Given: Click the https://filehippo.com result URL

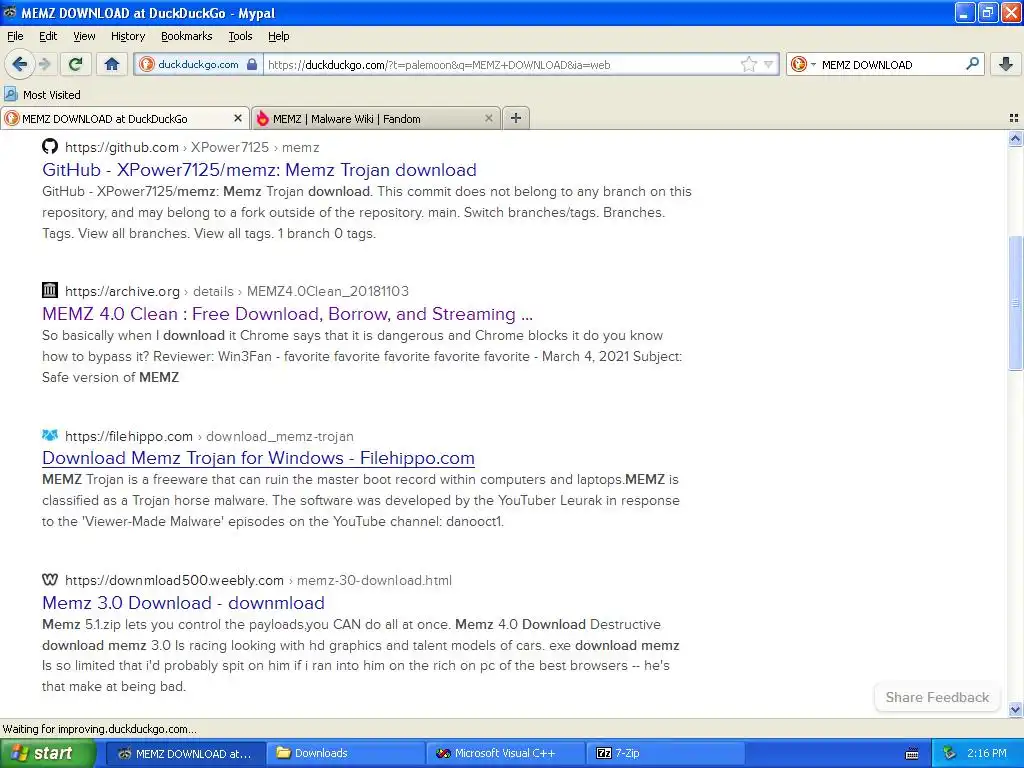Looking at the screenshot, I should 129,436.
